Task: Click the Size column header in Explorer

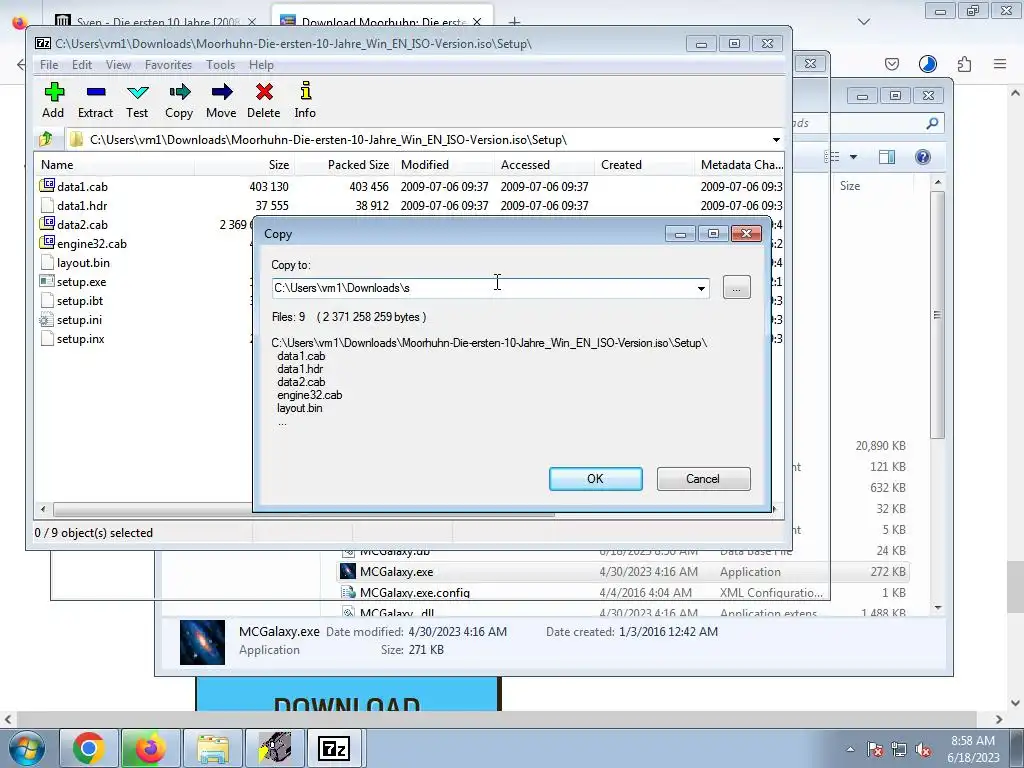Action: tap(850, 185)
